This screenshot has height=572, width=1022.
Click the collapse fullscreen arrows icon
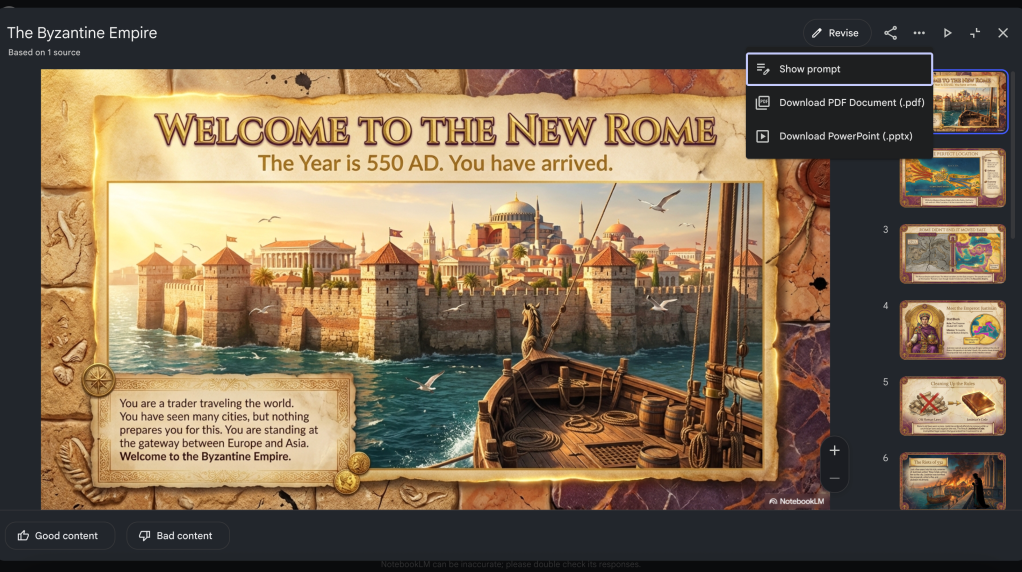975,33
